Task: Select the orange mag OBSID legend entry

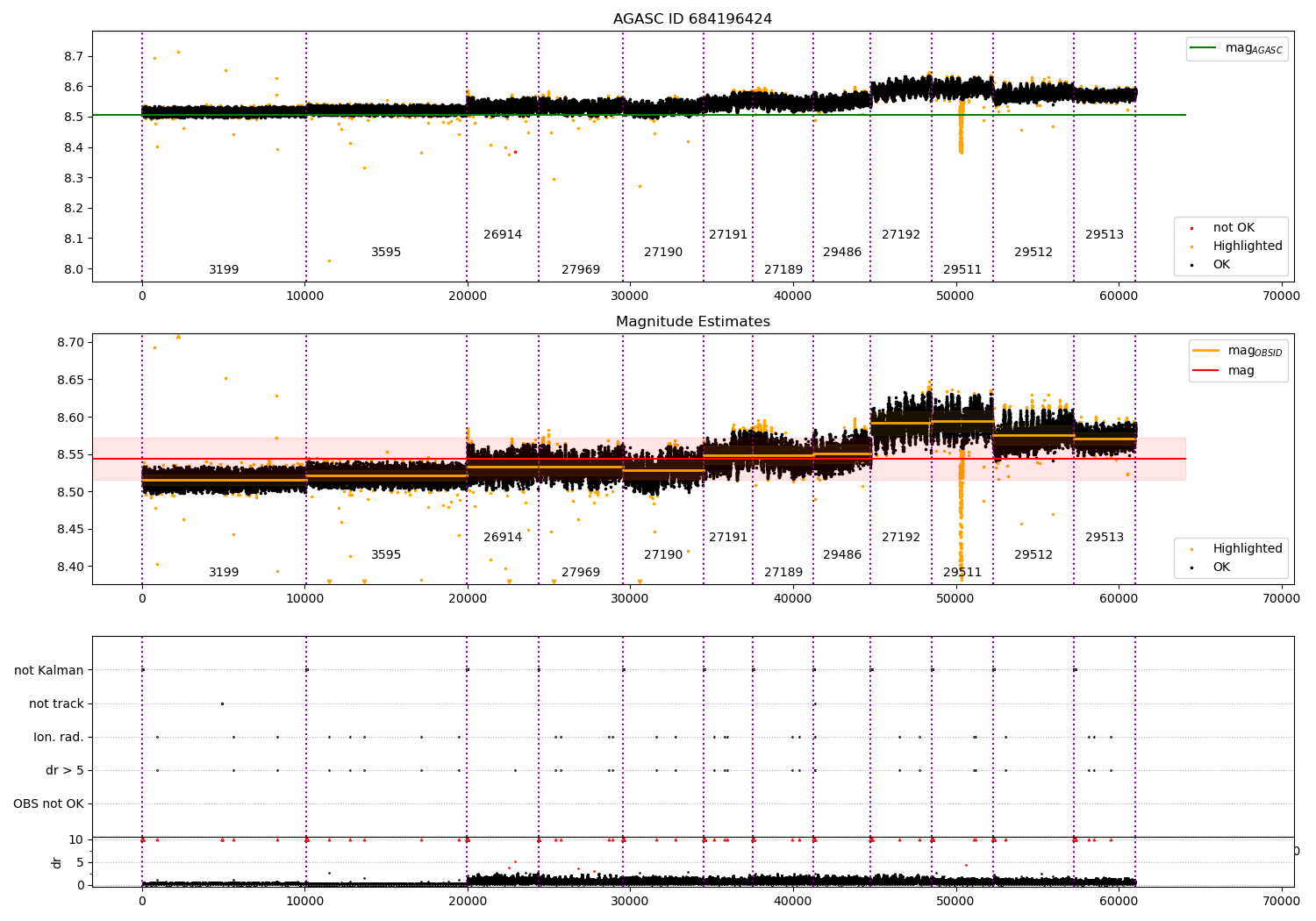Action: coord(1238,351)
